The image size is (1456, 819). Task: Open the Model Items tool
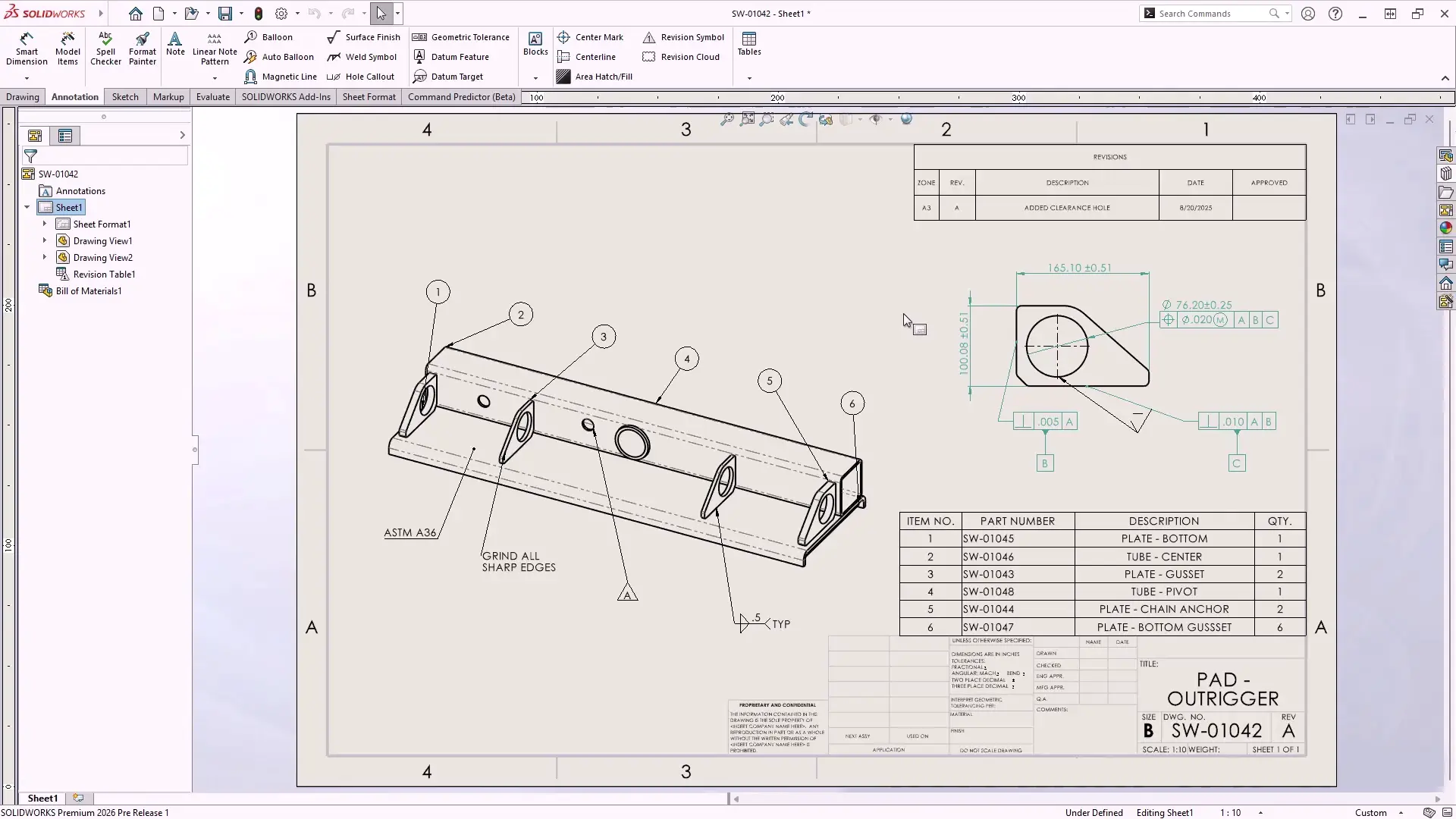(x=67, y=47)
